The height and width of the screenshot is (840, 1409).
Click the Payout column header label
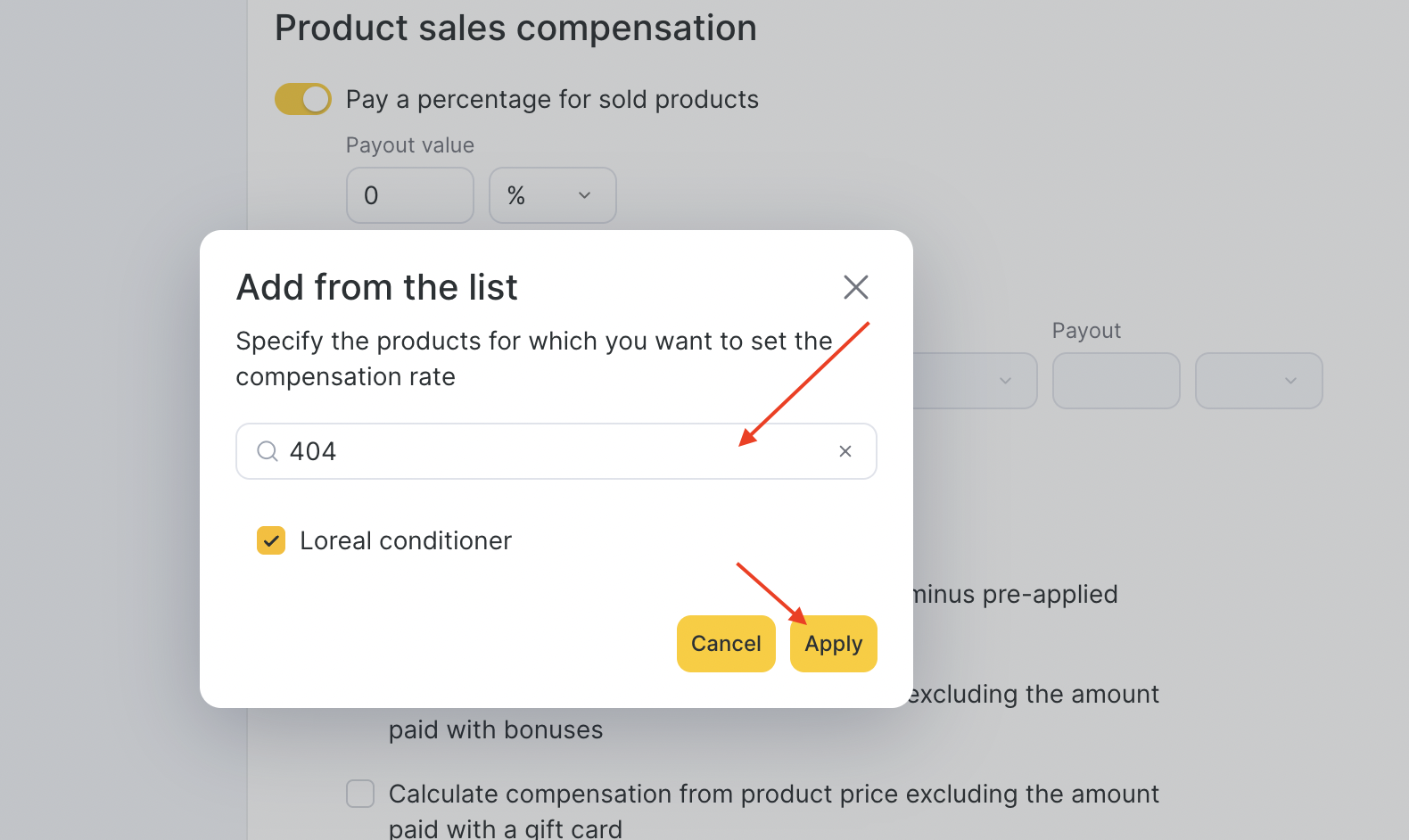point(1086,331)
